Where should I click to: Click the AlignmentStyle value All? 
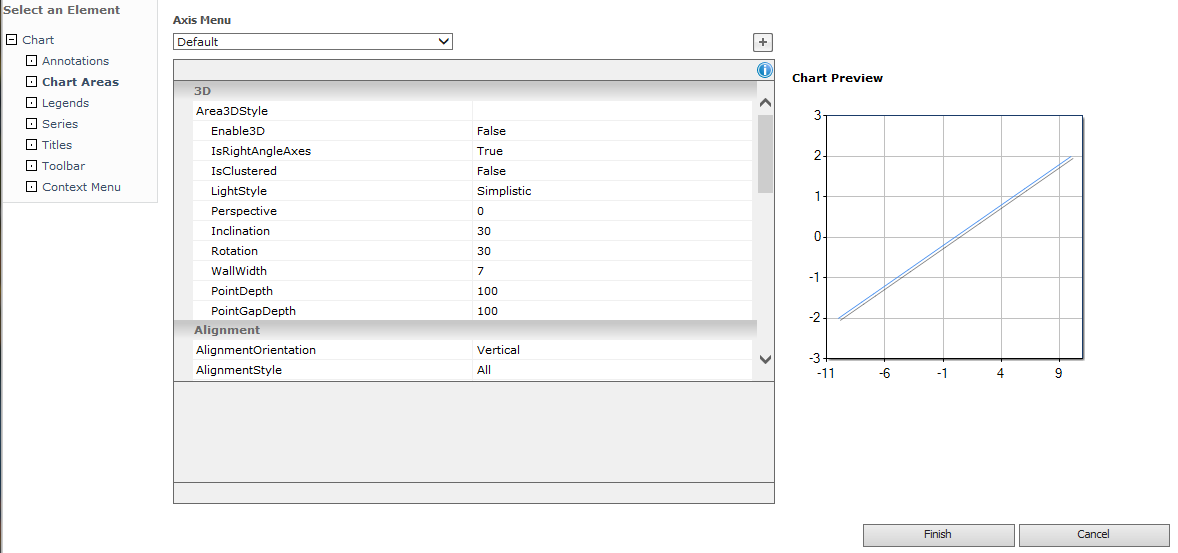coord(484,370)
